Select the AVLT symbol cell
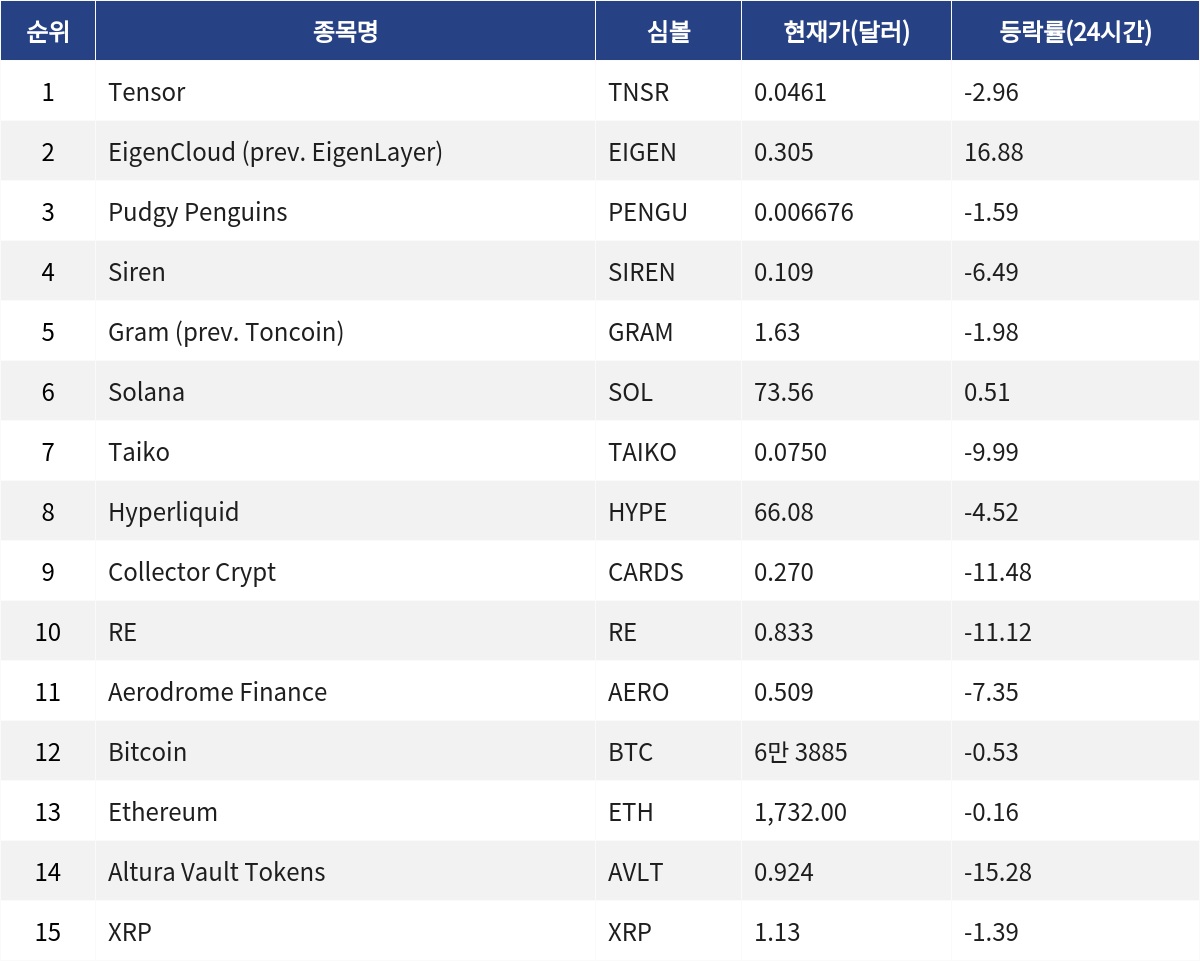This screenshot has width=1200, height=961. (668, 872)
